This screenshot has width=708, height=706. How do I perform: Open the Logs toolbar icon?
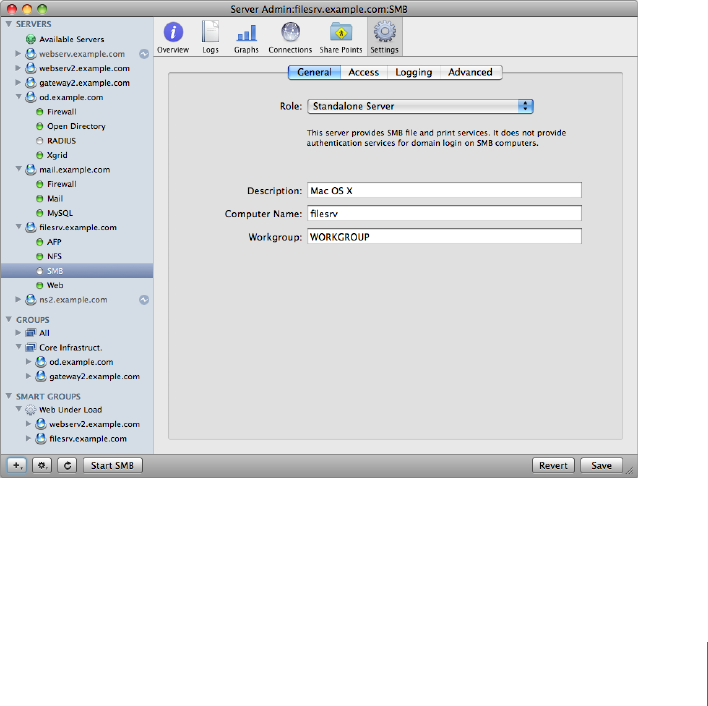[210, 37]
